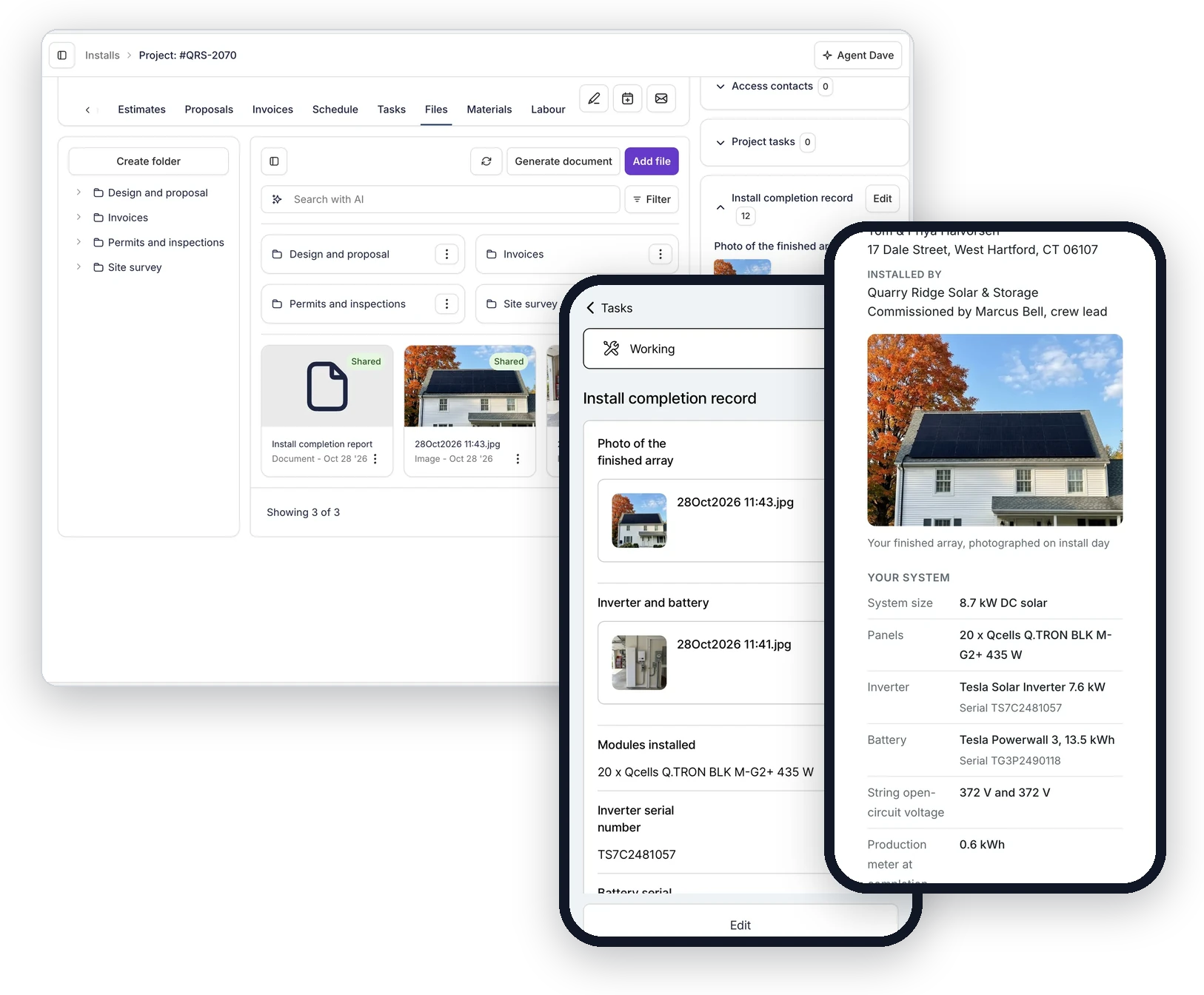
Task: Click the Installs breadcrumb link
Action: (102, 56)
